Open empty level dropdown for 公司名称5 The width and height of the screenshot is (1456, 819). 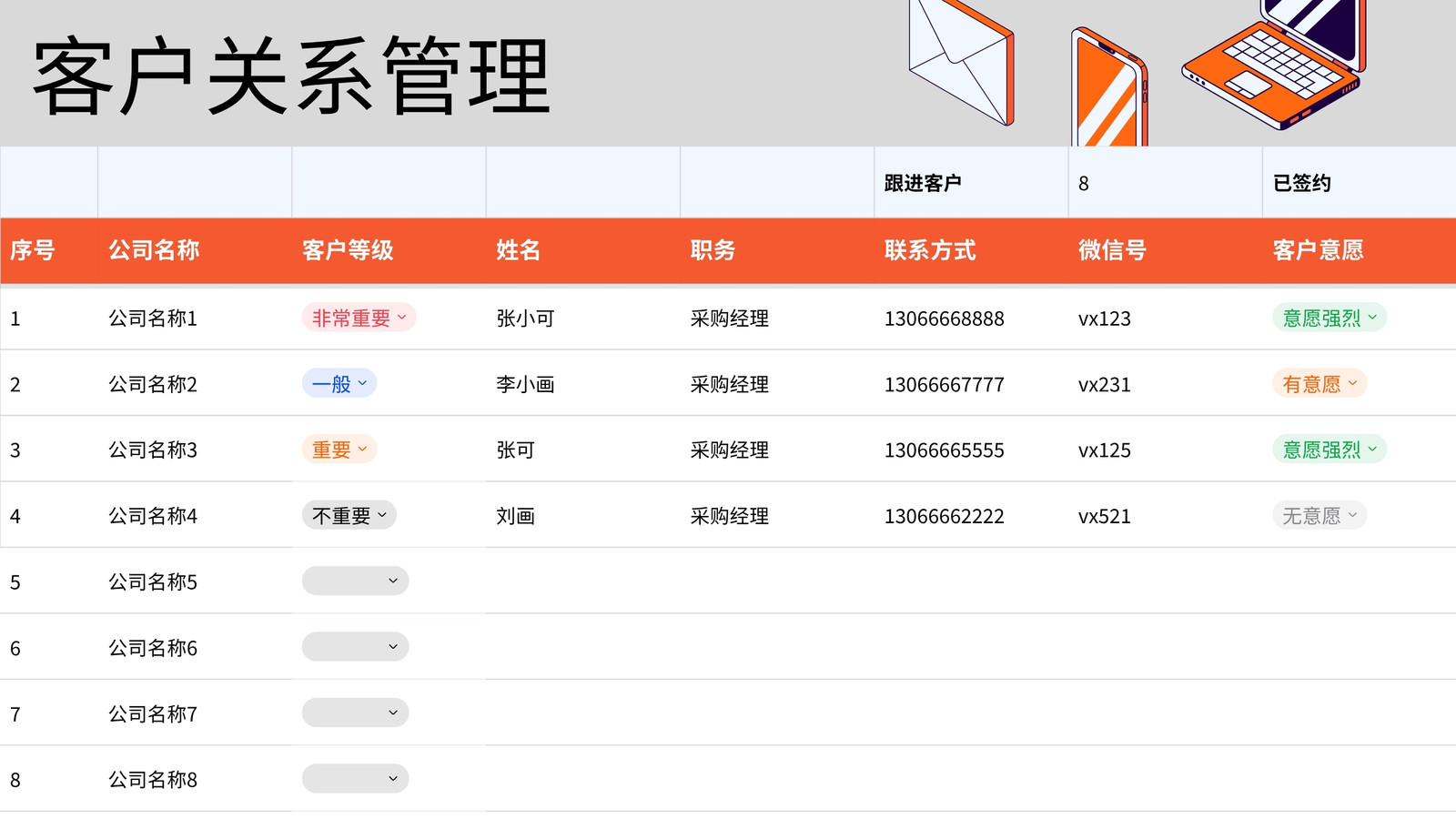355,581
